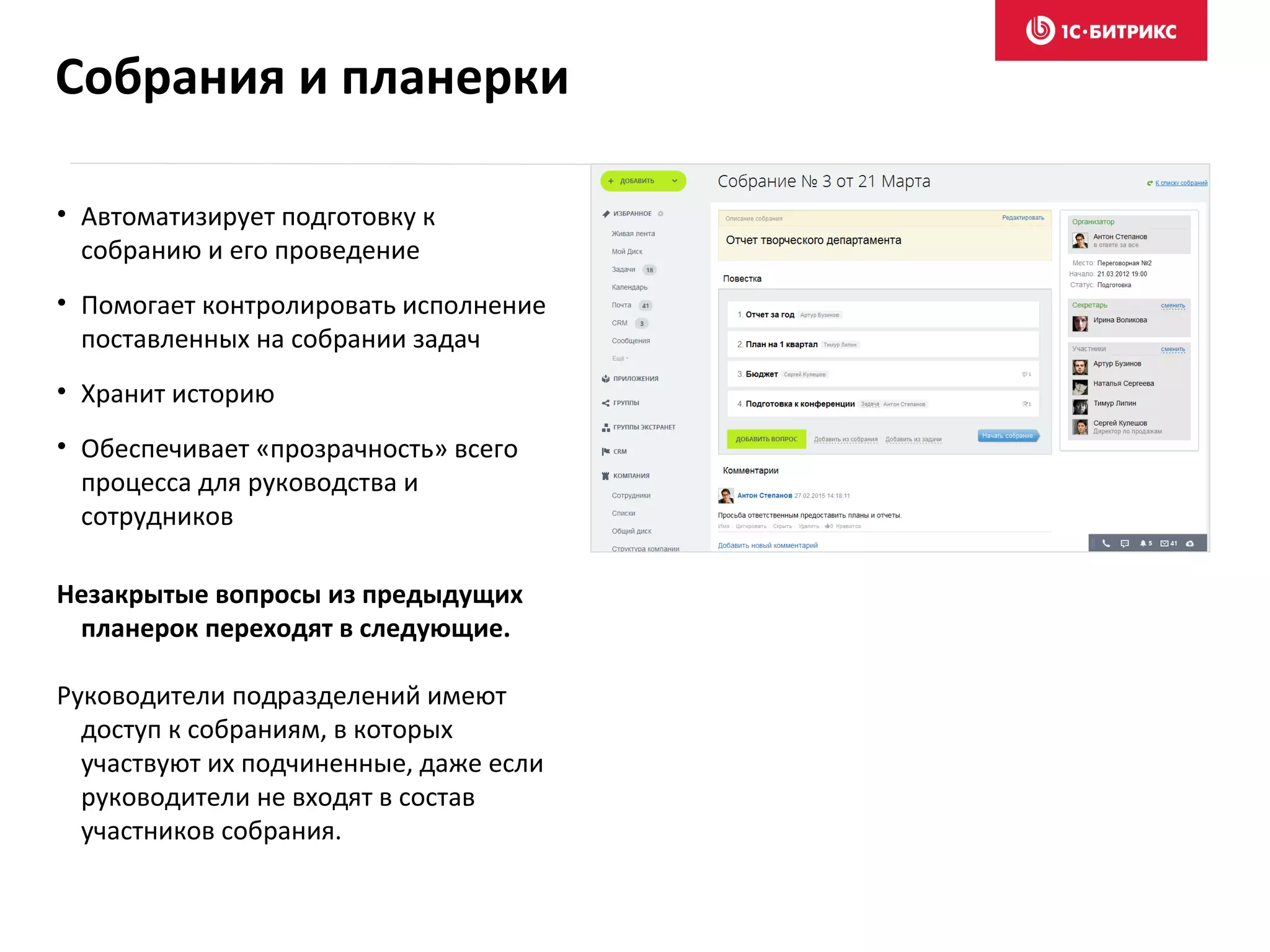Expand the ГРУППЫ section
1270x952 pixels.
click(x=626, y=403)
